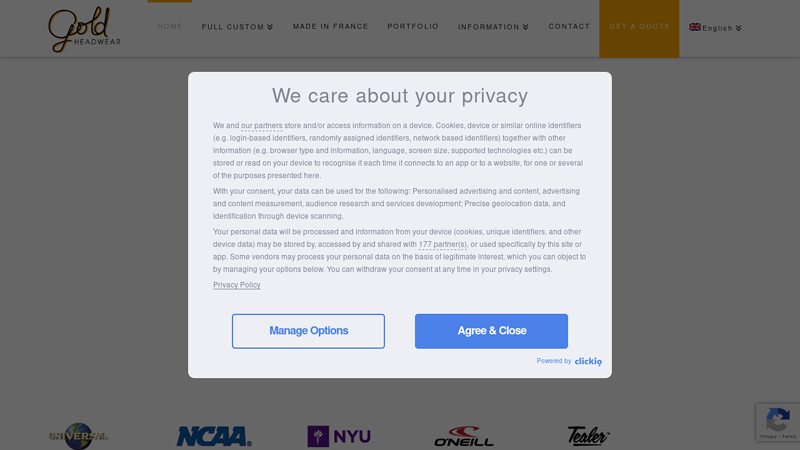Viewport: 800px width, 450px height.
Task: Click the Manage Options button
Action: pos(308,331)
